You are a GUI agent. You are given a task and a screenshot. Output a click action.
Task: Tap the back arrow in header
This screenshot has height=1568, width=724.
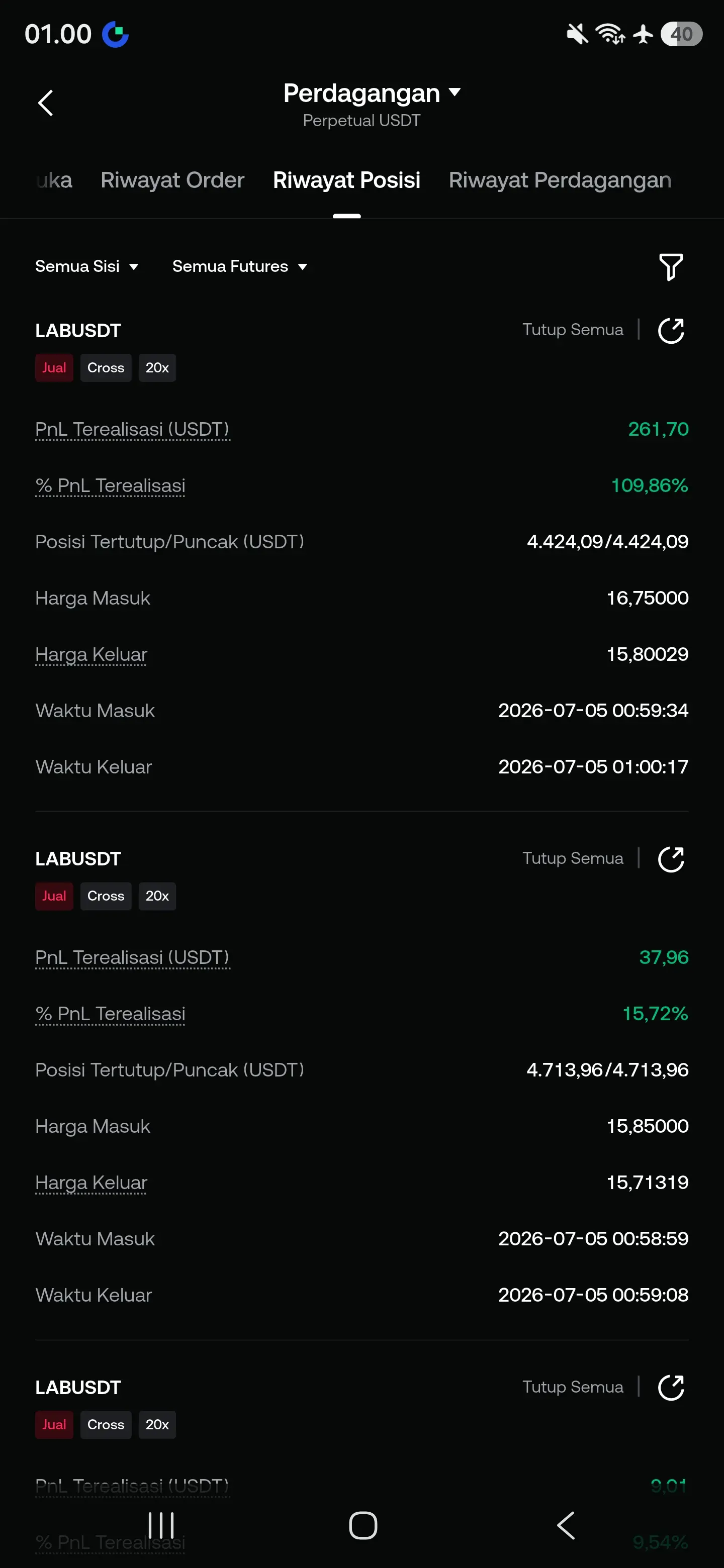[x=46, y=103]
